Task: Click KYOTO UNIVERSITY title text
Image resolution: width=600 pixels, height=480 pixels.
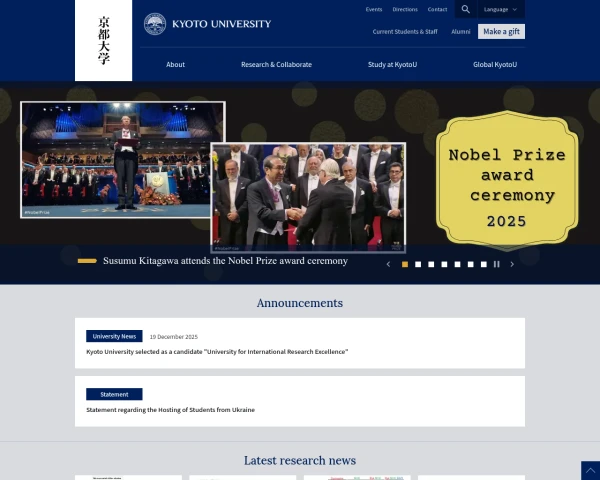Action: [222, 24]
